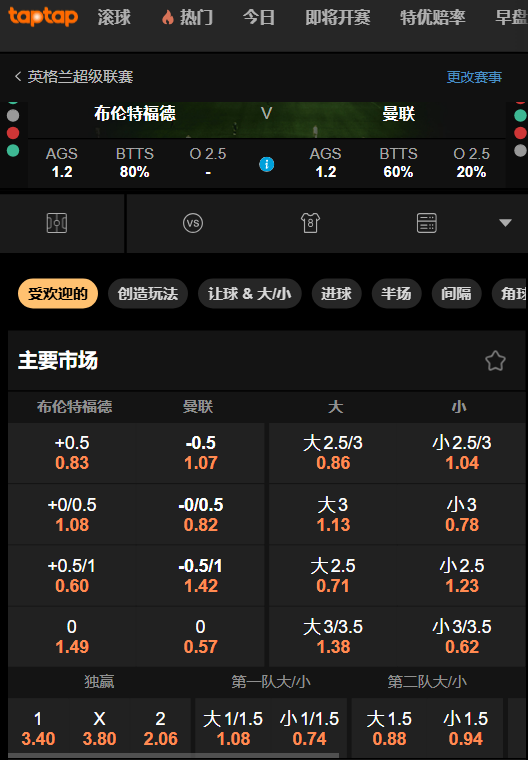The width and height of the screenshot is (528, 760).
Task: Click the taptap logo
Action: coord(43,16)
